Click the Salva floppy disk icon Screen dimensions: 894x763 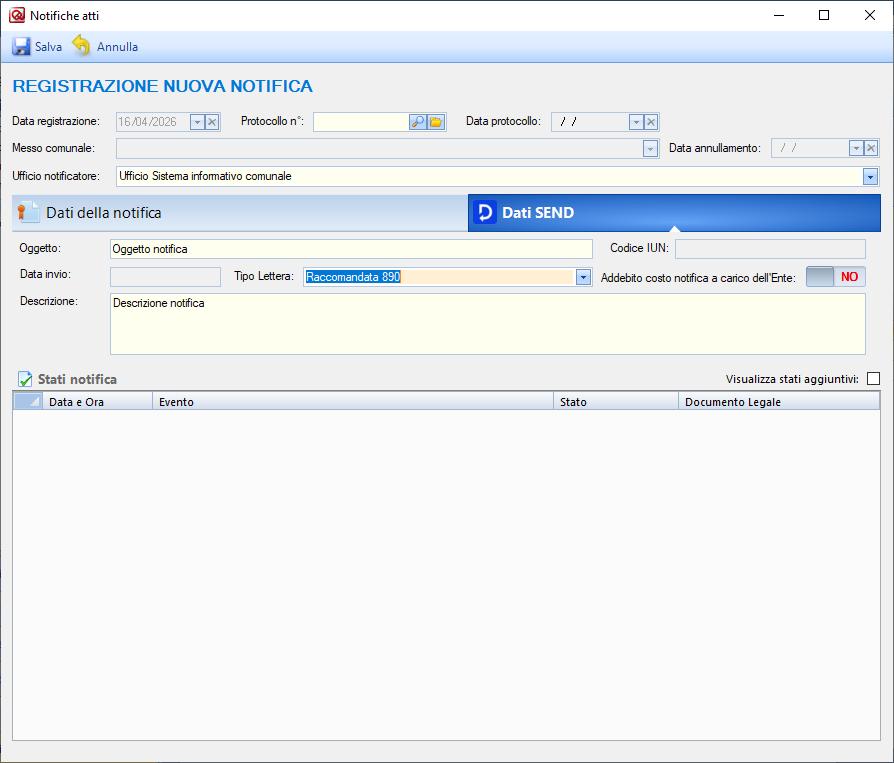(x=21, y=47)
